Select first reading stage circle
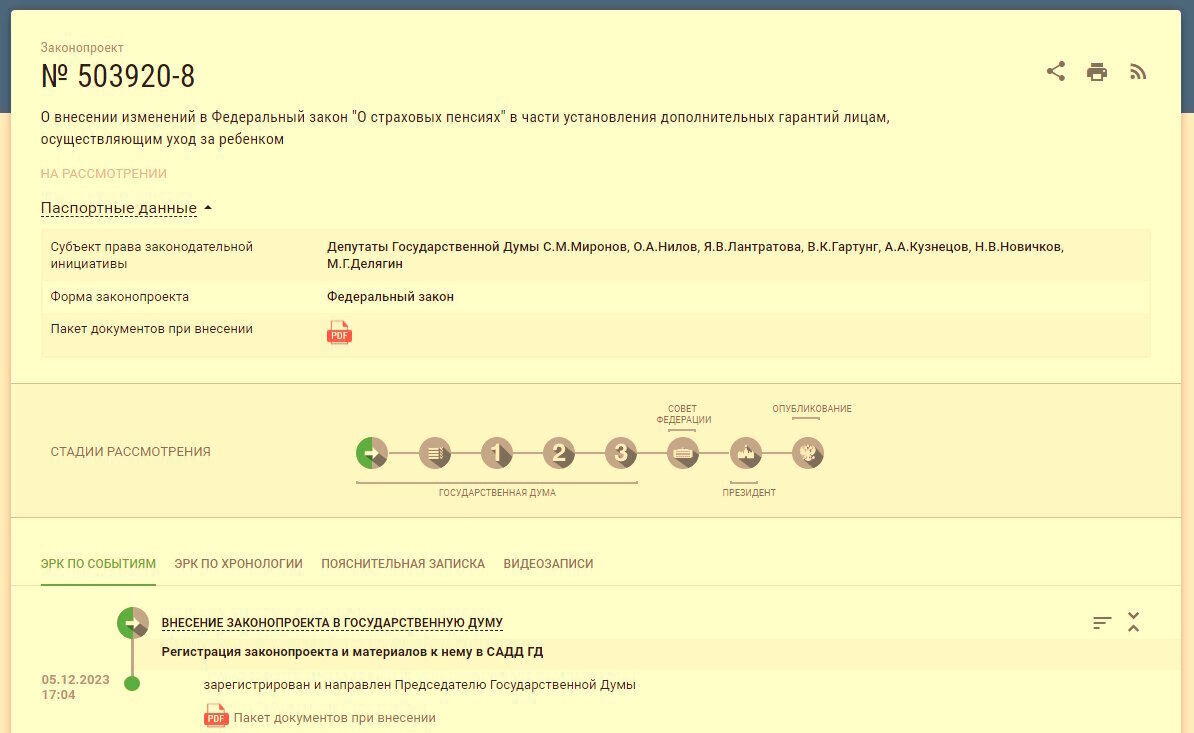 pyautogui.click(x=497, y=453)
